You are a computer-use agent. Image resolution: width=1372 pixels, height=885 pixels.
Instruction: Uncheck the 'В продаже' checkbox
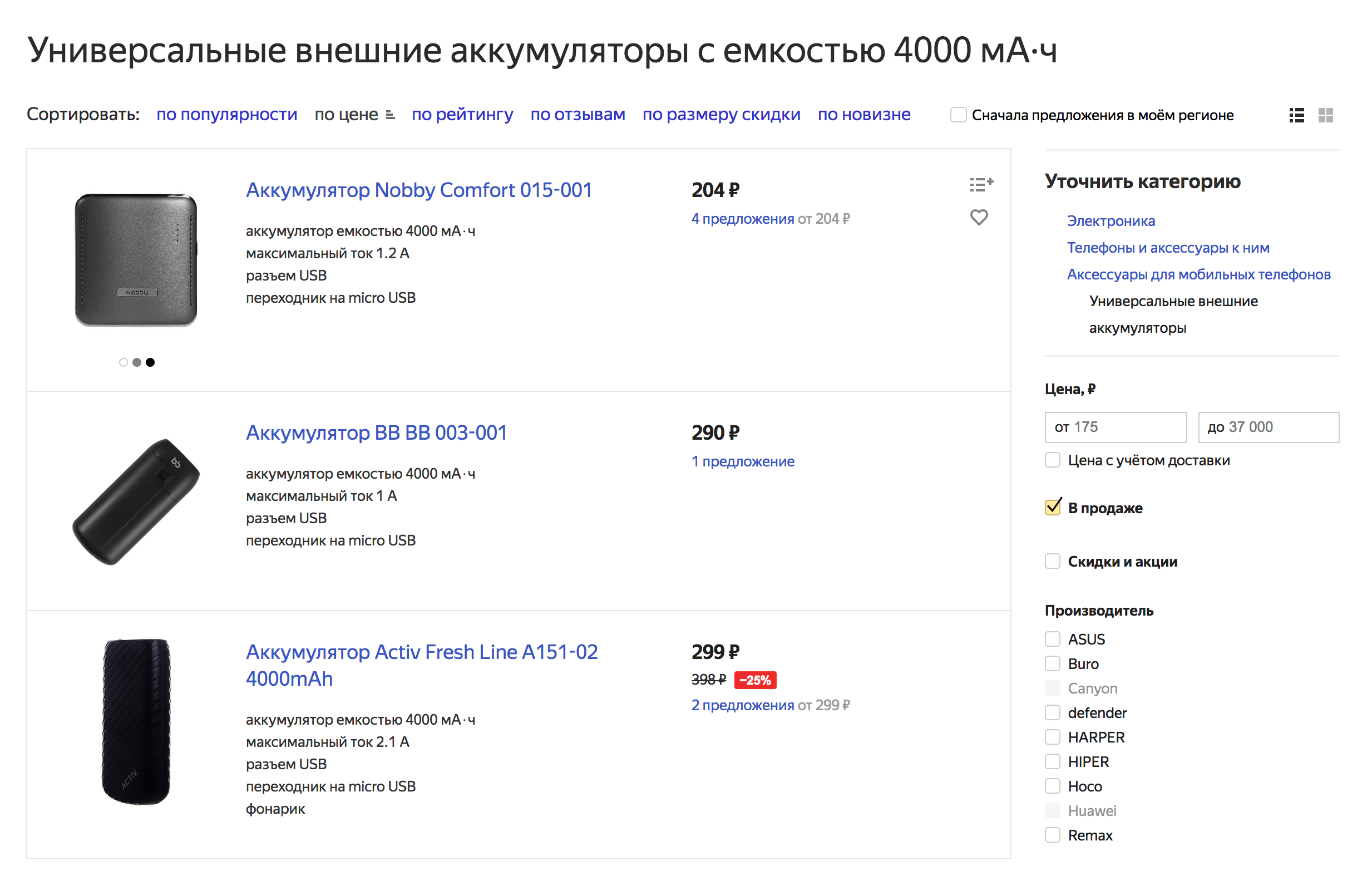pos(1052,508)
